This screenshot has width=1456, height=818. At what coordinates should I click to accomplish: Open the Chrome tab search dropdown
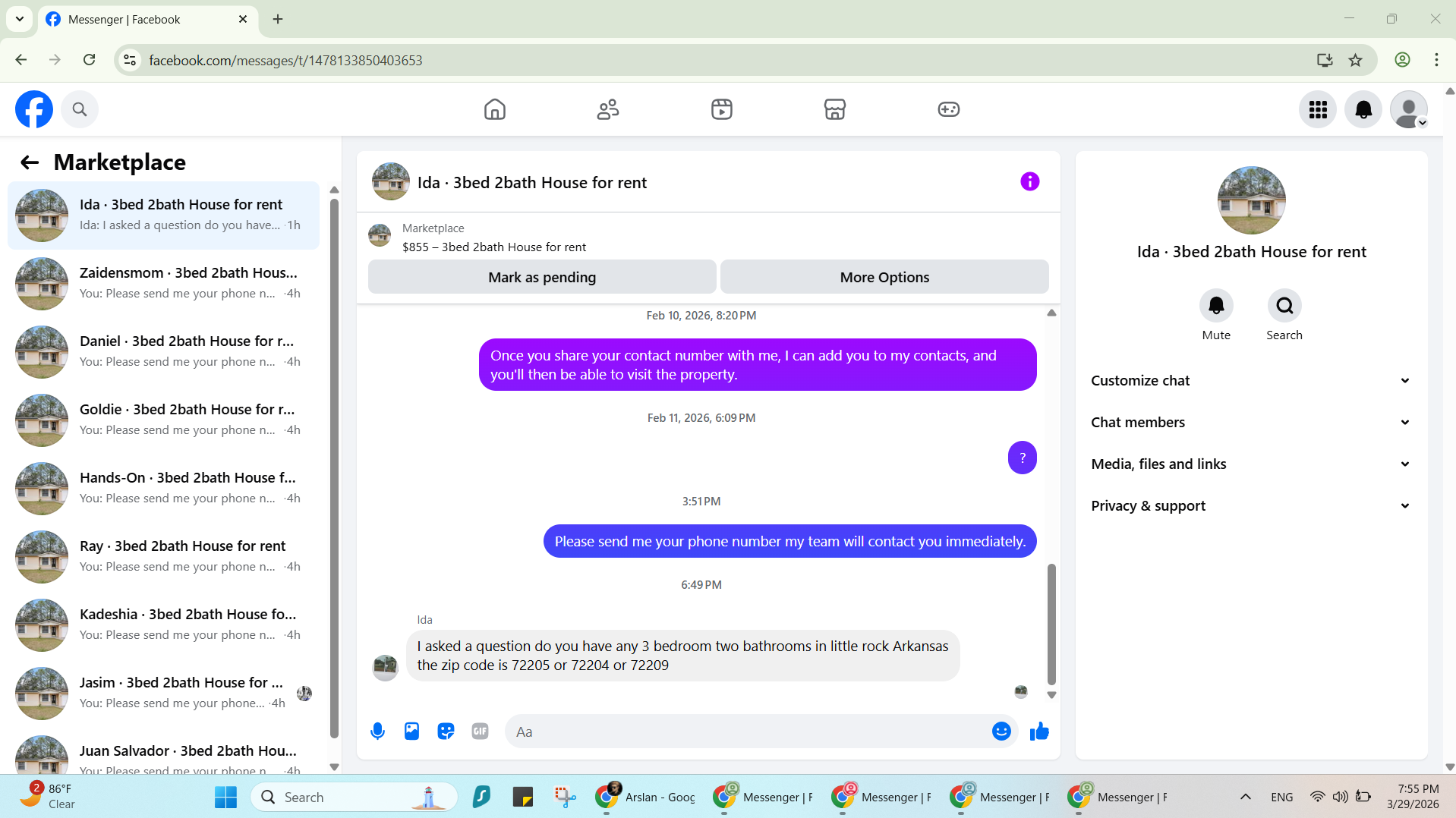tap(20, 19)
